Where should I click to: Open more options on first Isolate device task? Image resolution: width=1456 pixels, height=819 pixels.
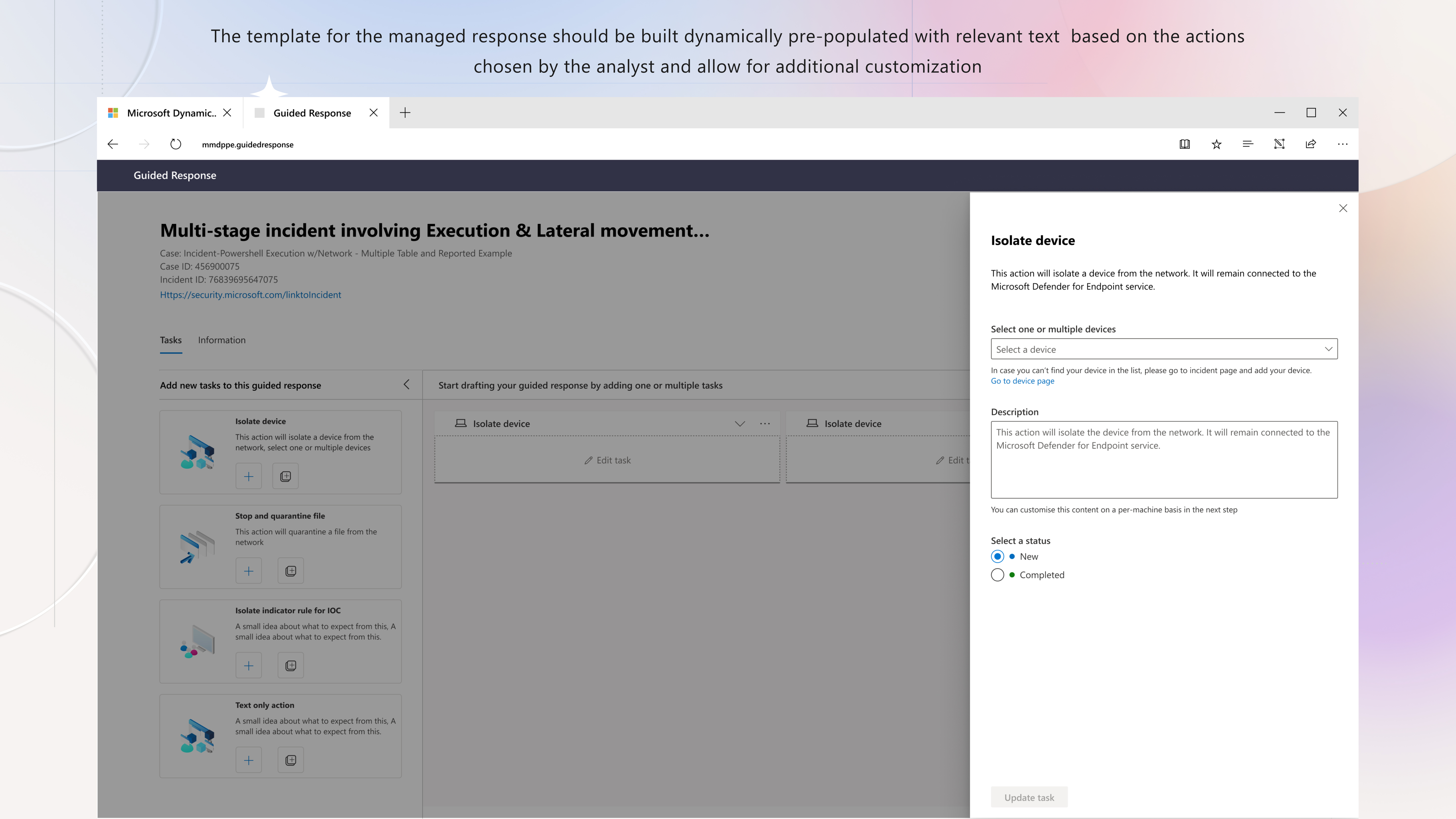click(x=765, y=423)
